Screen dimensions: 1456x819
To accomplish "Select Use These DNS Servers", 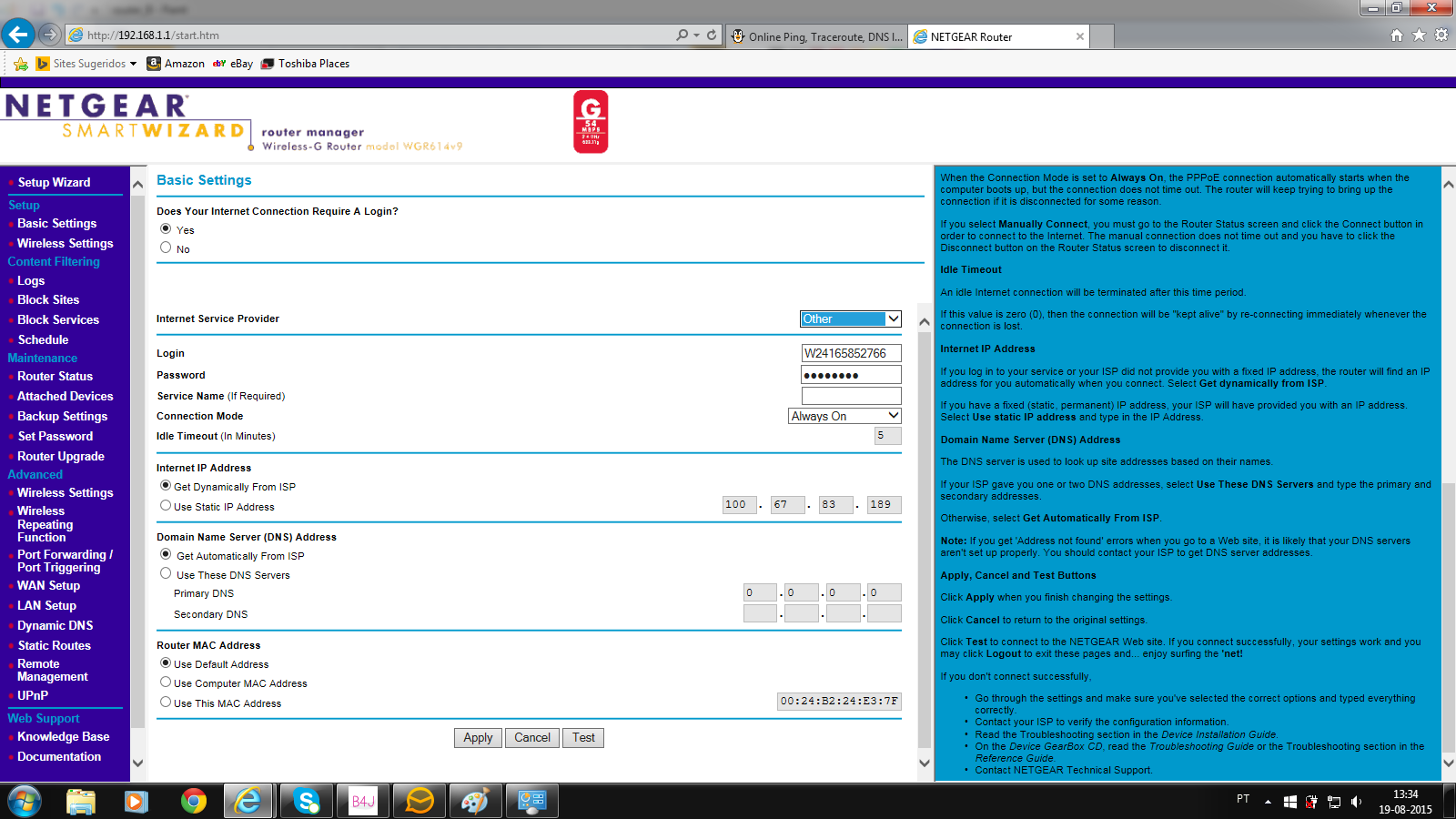I will (166, 573).
